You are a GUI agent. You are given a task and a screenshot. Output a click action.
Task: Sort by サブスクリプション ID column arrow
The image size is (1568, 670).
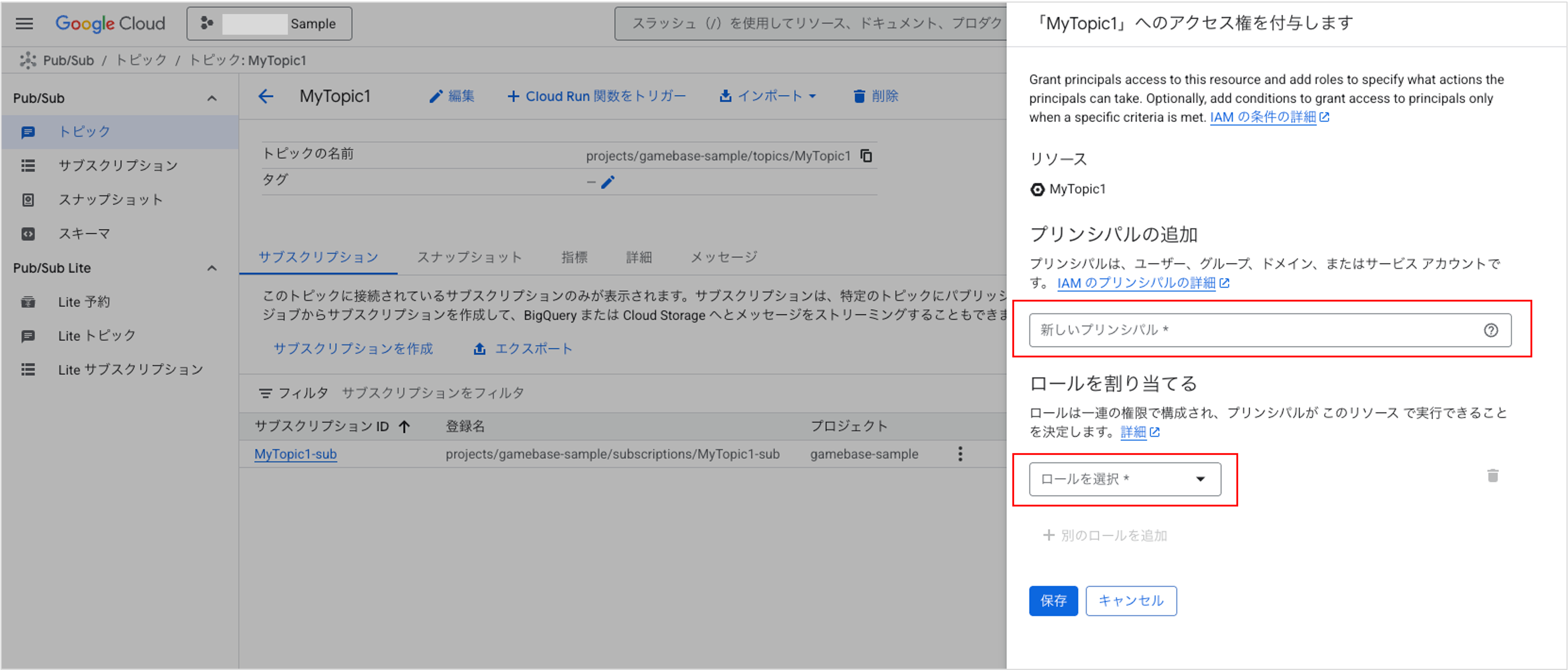(x=404, y=426)
